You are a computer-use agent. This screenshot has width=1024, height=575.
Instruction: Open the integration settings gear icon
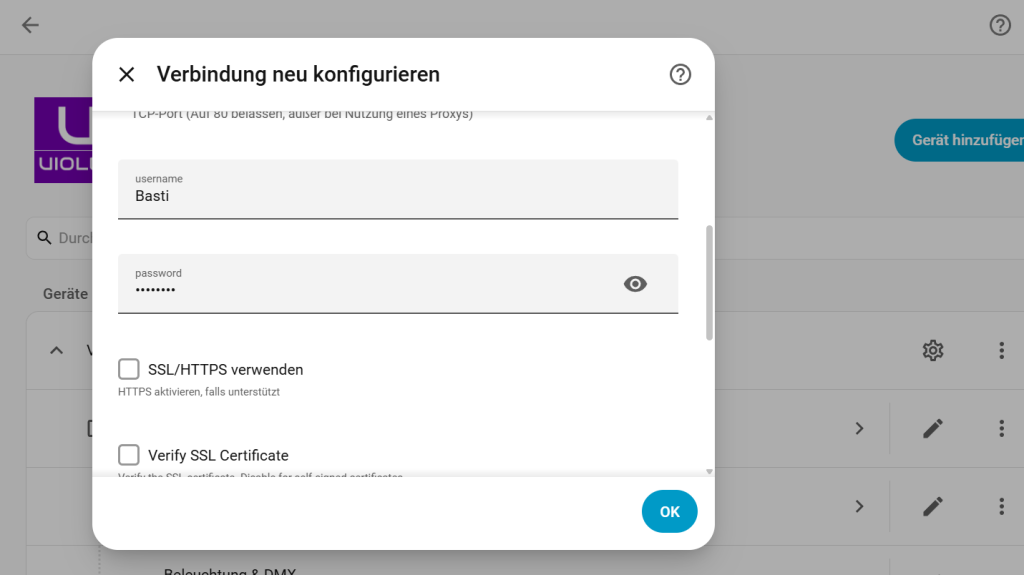pyautogui.click(x=933, y=350)
